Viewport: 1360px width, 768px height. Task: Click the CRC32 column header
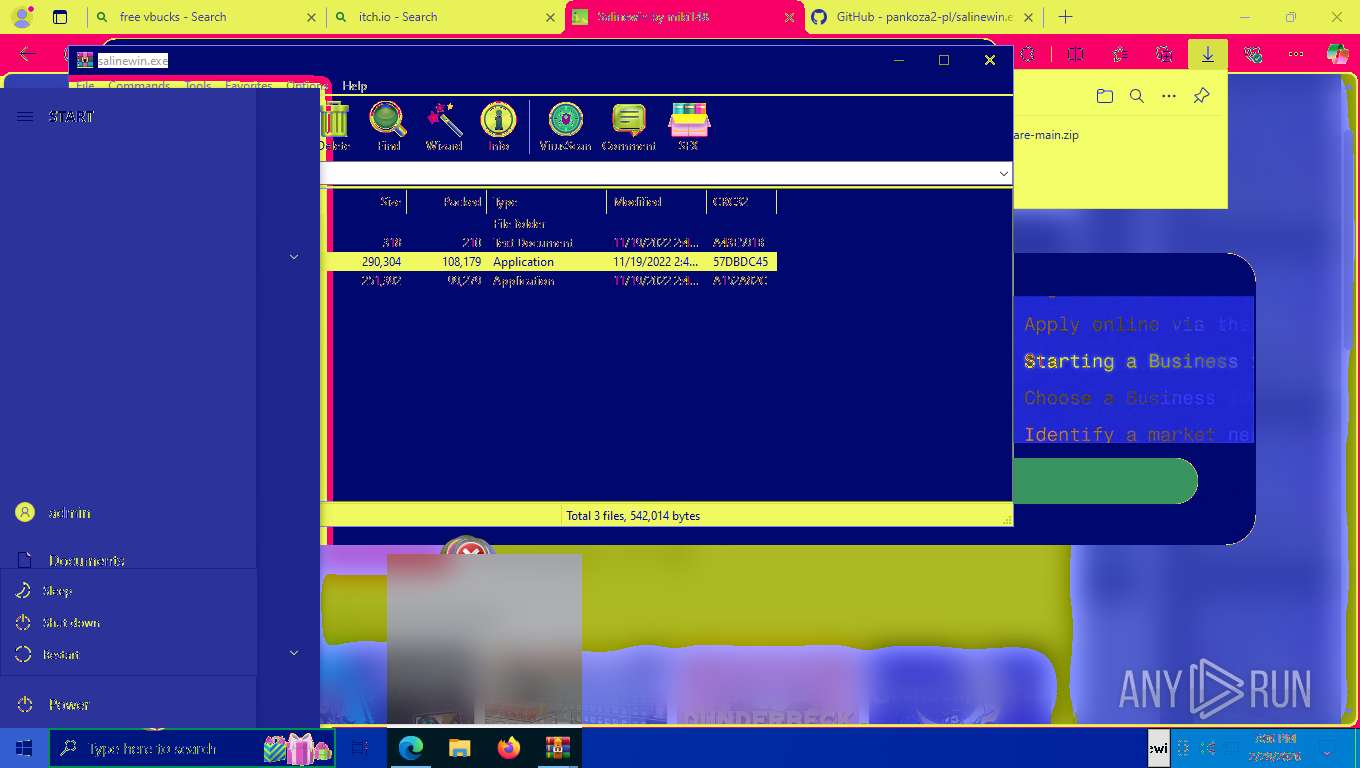point(741,202)
